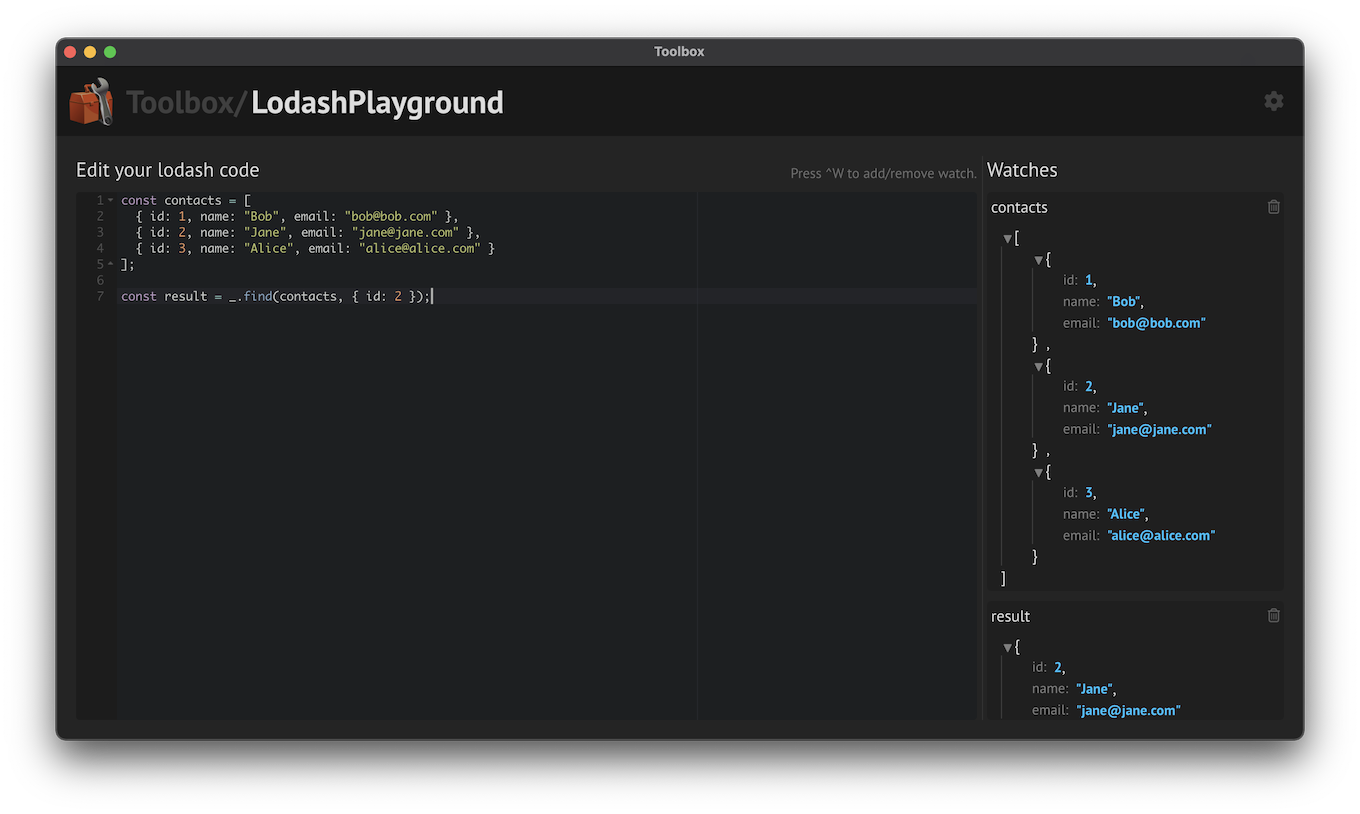This screenshot has height=814, width=1360.
Task: Click the "Alice" name value in watches
Action: coord(1126,514)
